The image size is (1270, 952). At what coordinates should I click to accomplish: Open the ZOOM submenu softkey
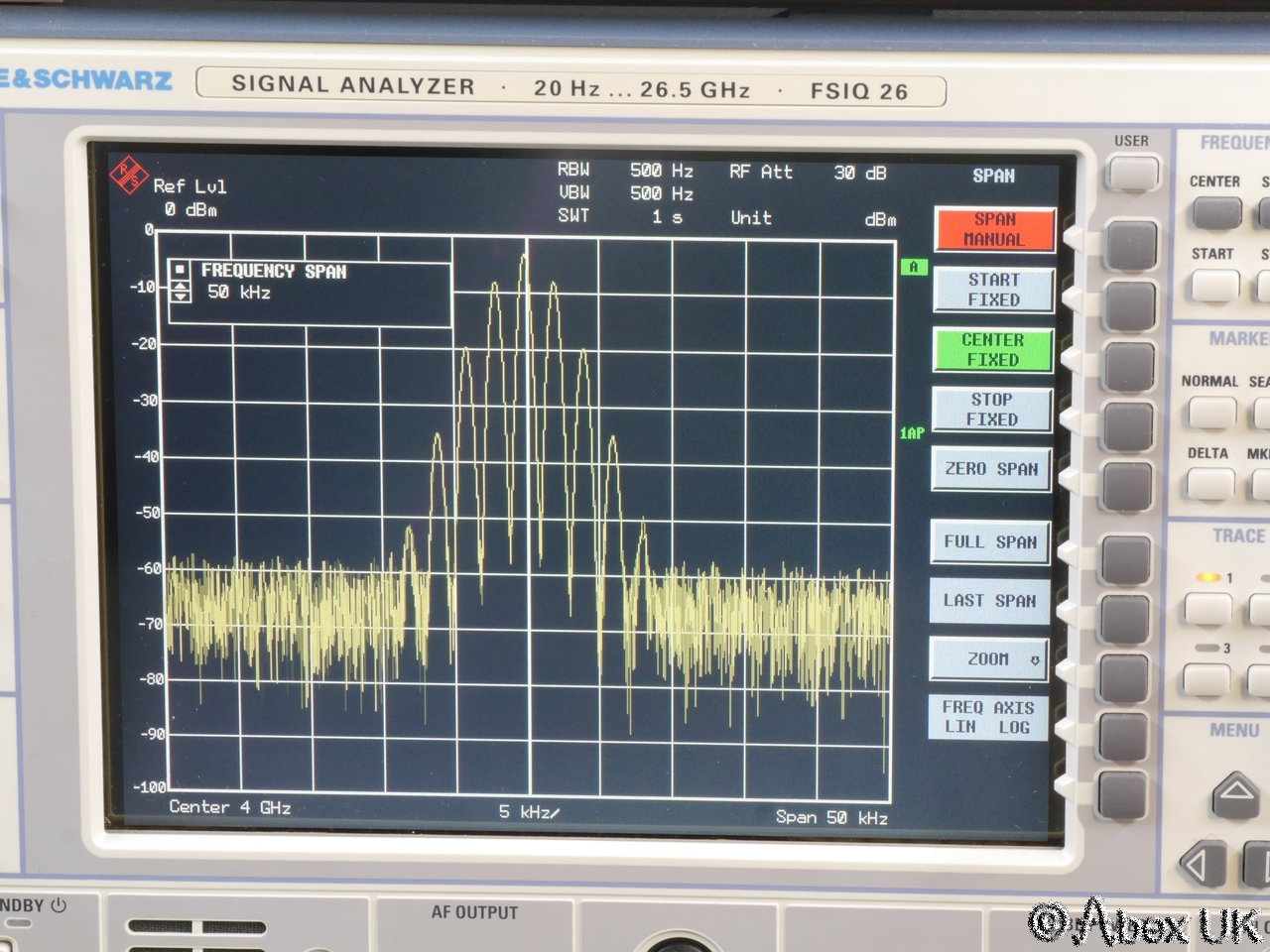(x=988, y=659)
